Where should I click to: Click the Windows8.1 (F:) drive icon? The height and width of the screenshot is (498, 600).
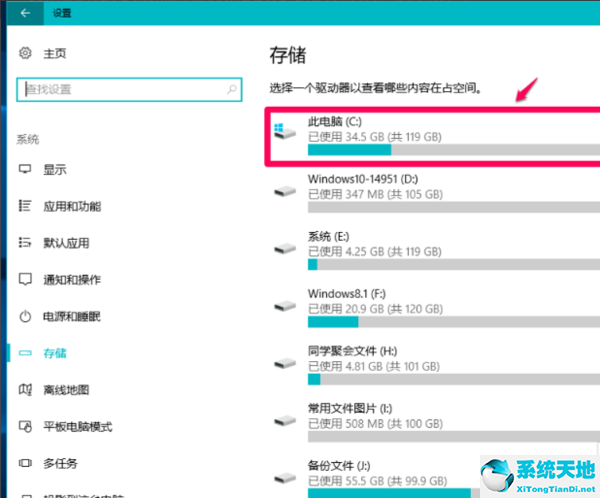click(x=285, y=306)
